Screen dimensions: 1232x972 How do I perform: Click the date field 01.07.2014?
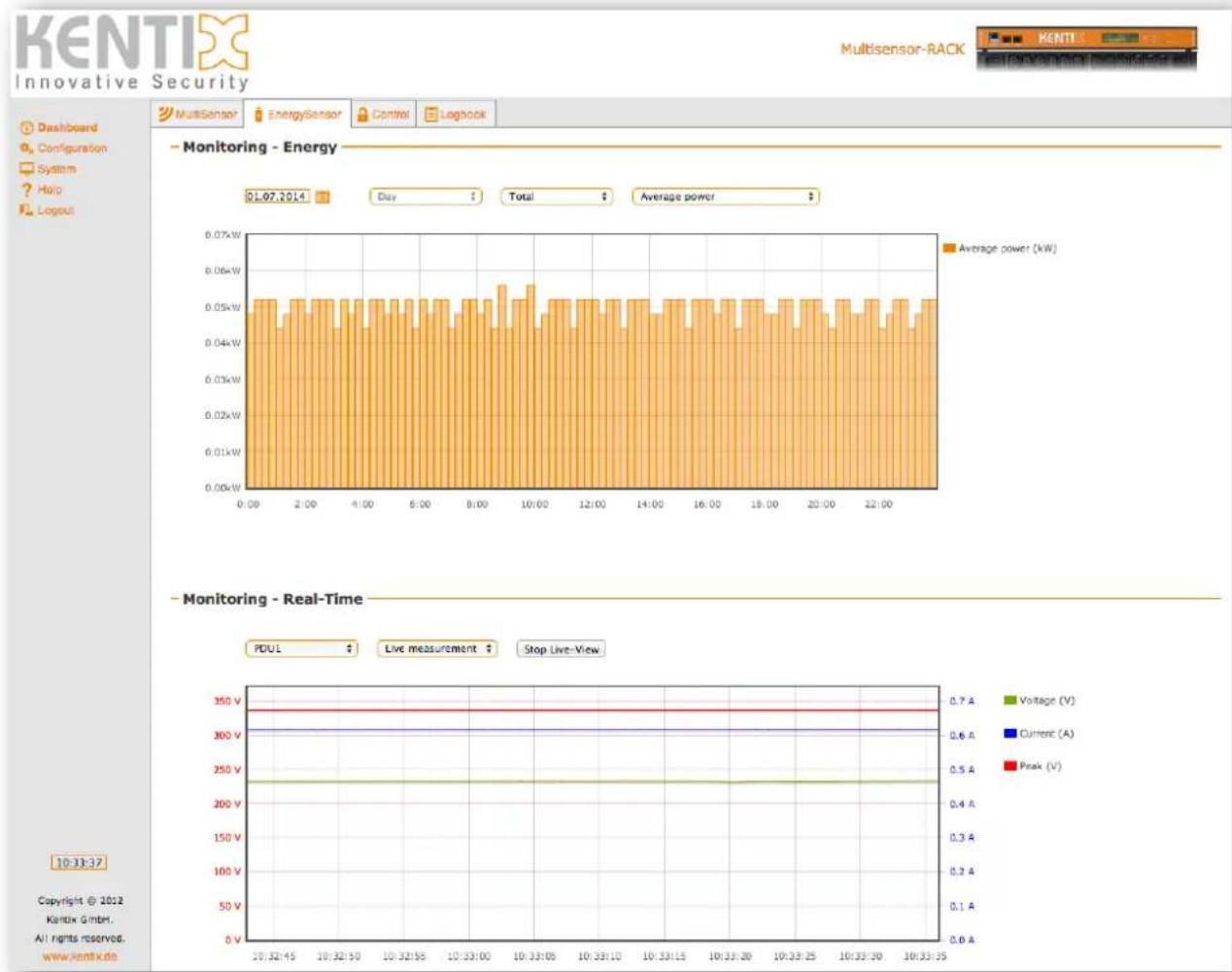(x=277, y=196)
